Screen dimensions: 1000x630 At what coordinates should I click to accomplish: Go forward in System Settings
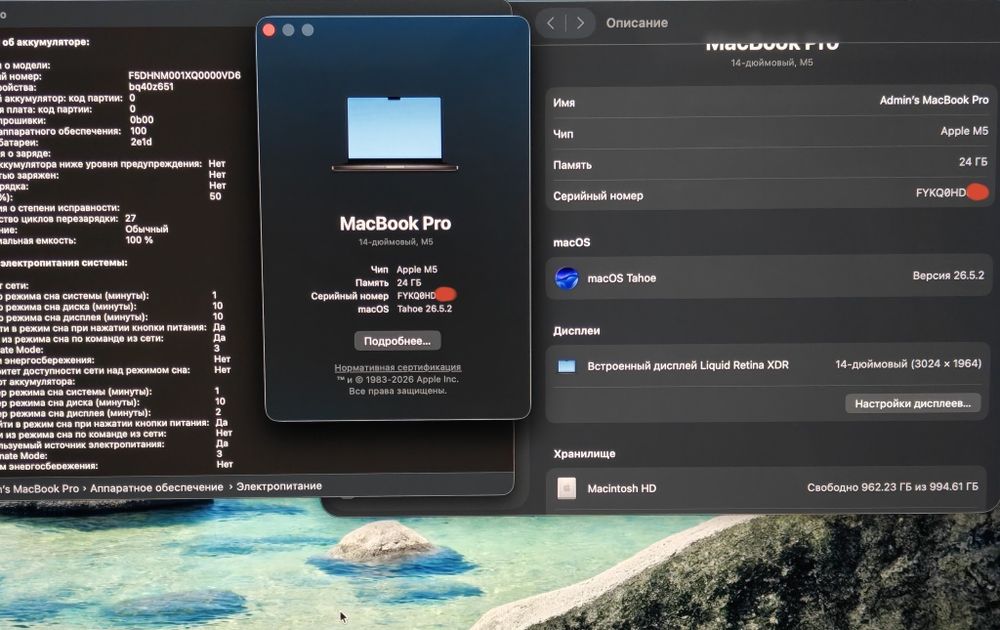580,24
